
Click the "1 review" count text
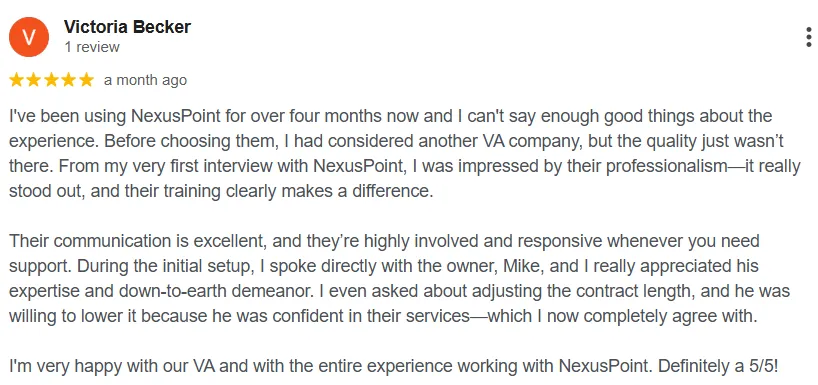(x=92, y=47)
